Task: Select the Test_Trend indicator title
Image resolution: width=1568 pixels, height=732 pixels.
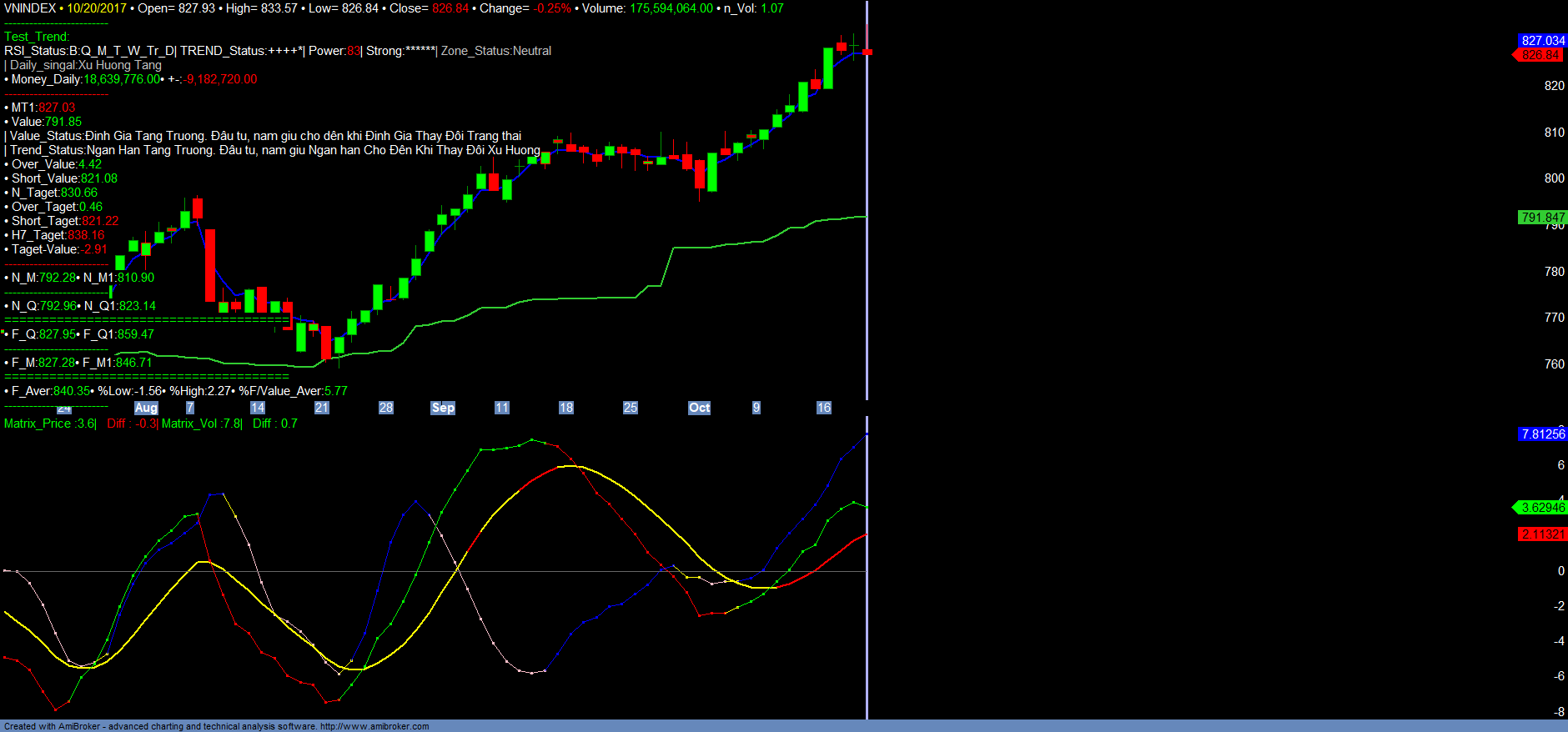Action: pyautogui.click(x=37, y=37)
